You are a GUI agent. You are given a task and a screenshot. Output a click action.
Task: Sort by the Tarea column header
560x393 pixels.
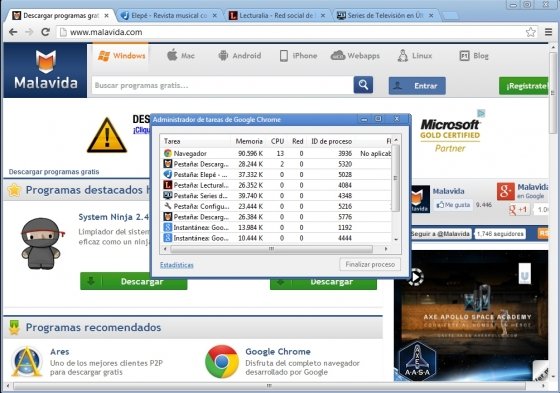(x=196, y=141)
